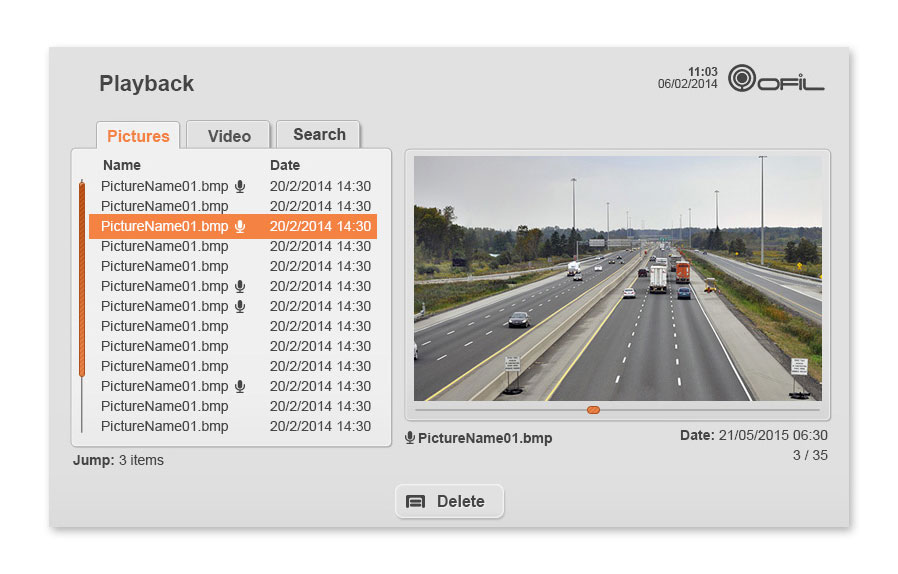The image size is (898, 574).
Task: Click the Playback title
Action: [147, 84]
